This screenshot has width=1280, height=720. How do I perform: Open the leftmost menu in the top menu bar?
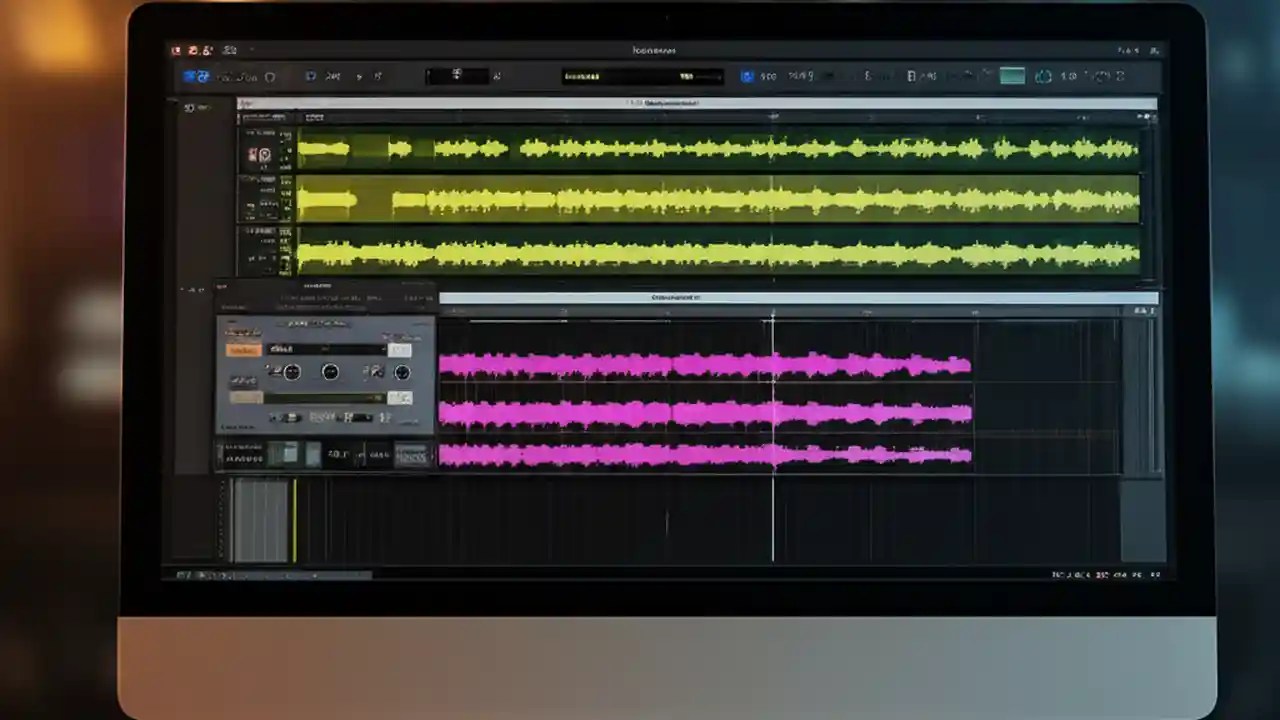coord(176,50)
